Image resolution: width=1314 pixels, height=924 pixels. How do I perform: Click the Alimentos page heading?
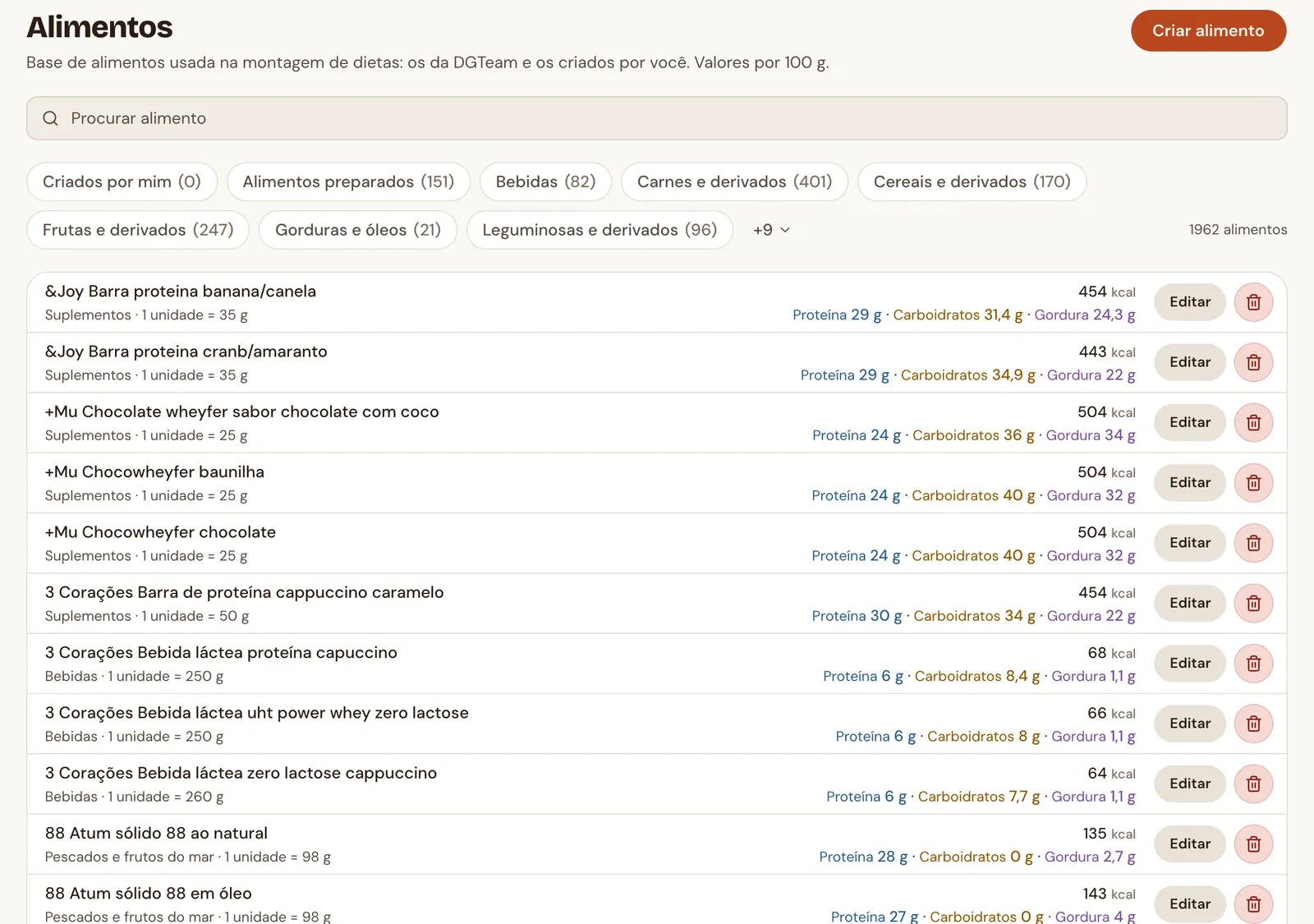pyautogui.click(x=99, y=27)
